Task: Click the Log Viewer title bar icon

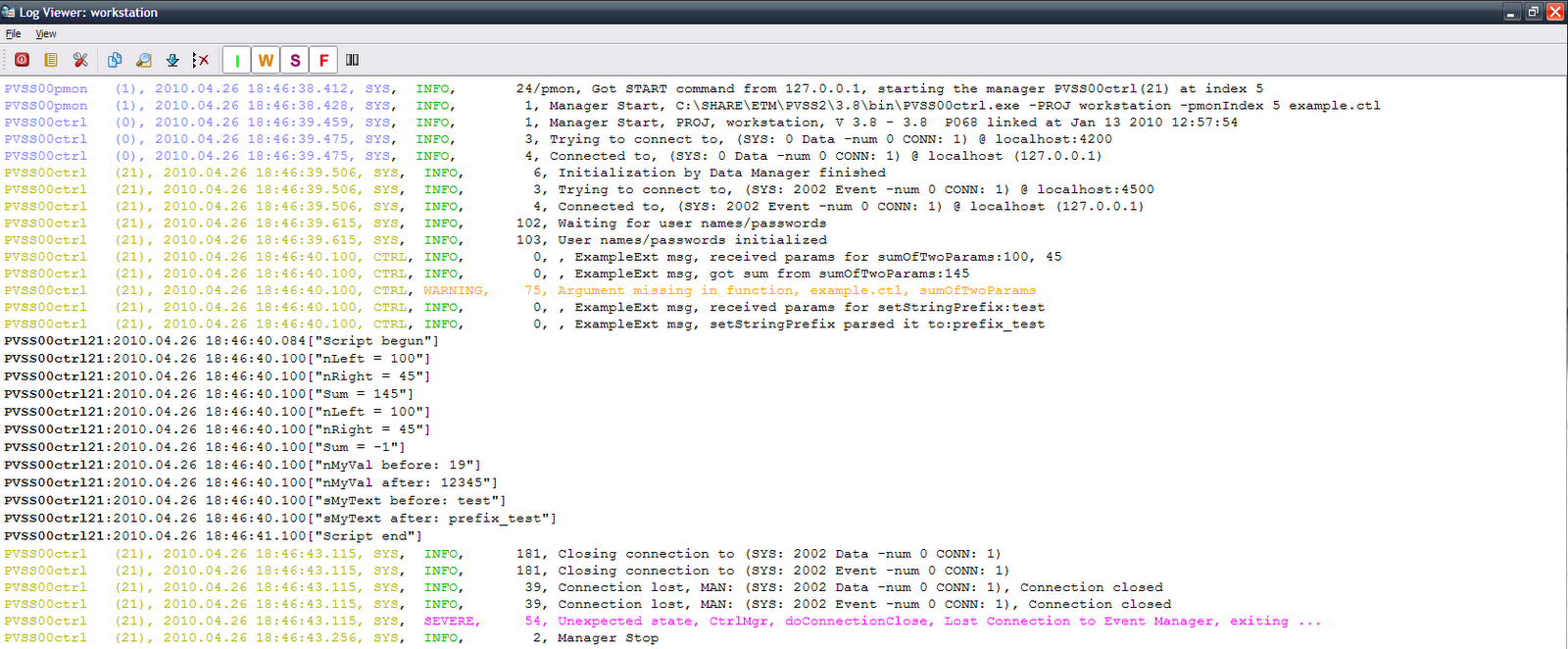Action: coord(9,12)
